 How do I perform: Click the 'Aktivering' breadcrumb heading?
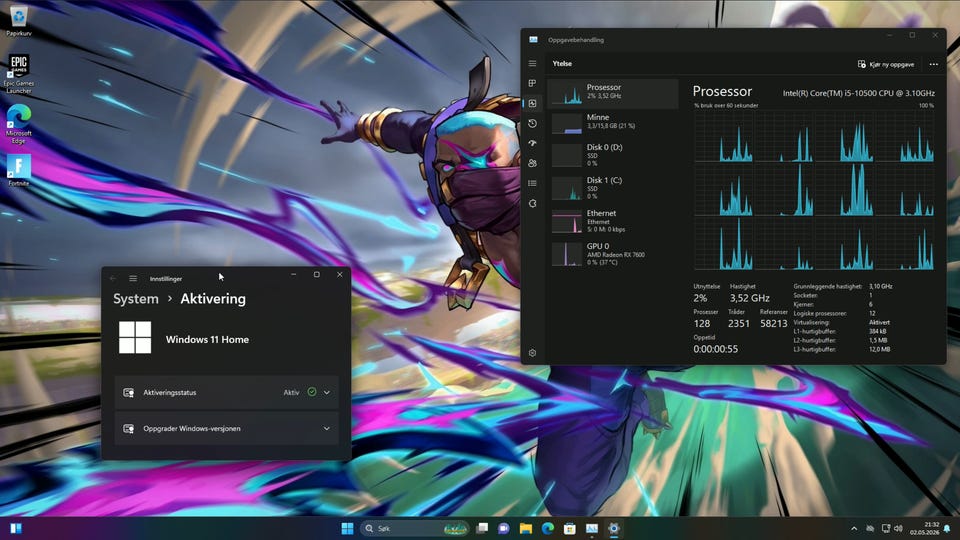213,299
